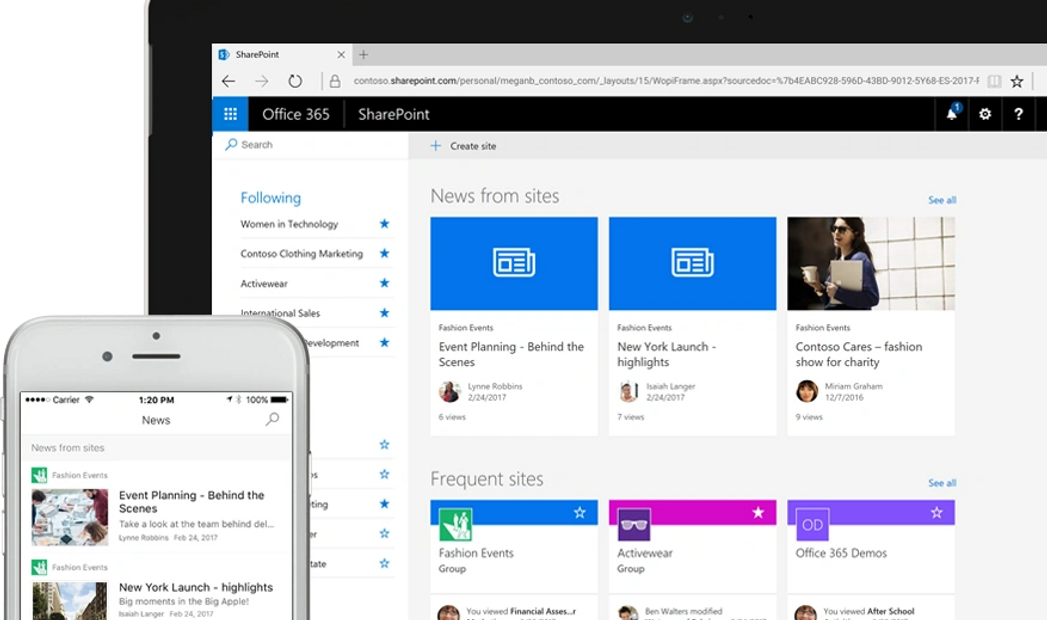This screenshot has width=1047, height=620.
Task: Open International Sales from Following
Action: point(280,313)
